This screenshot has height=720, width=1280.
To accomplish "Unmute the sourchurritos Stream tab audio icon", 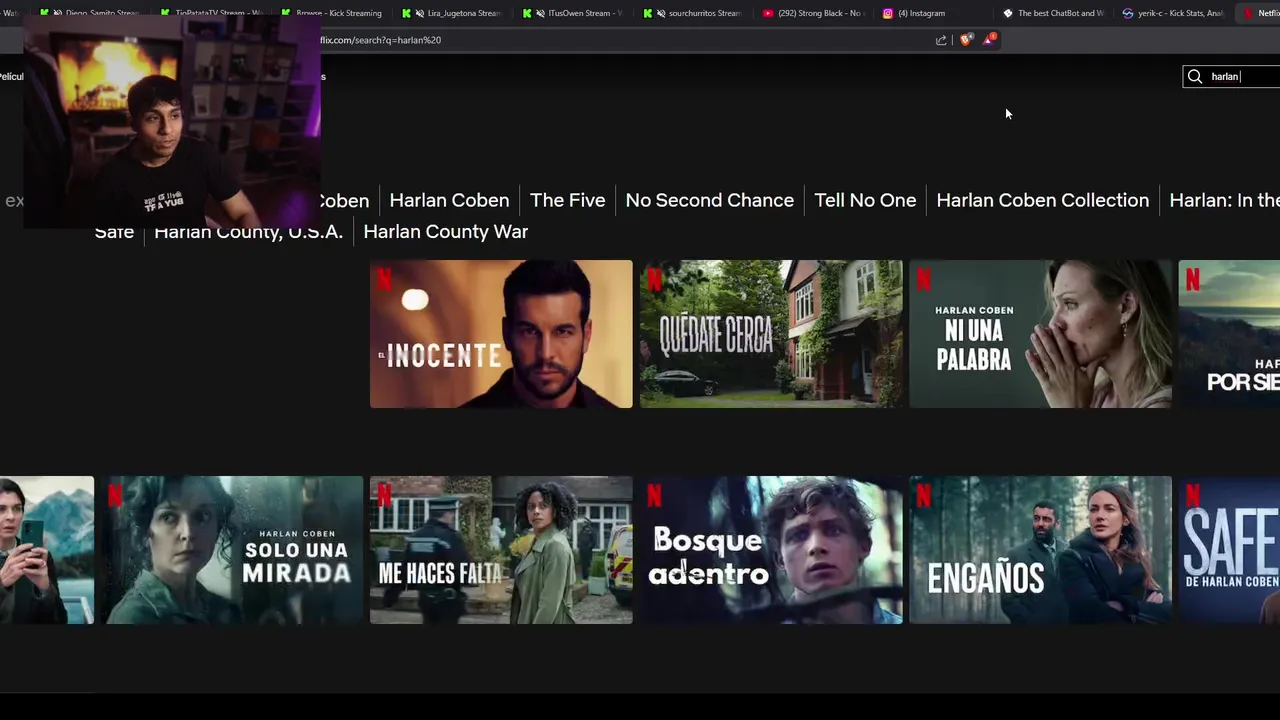I will coord(661,13).
